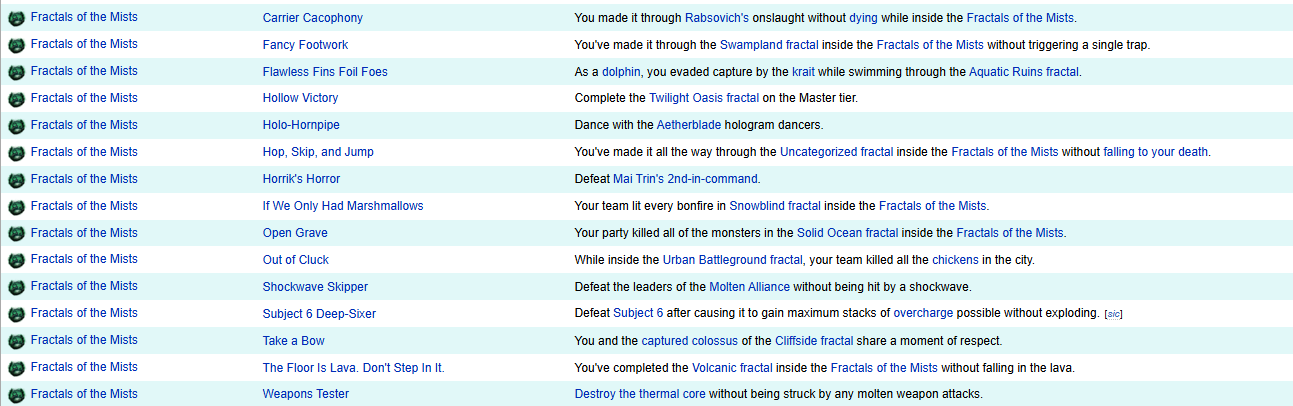Image resolution: width=1293 pixels, height=406 pixels.
Task: Click the icon in the Hollow Victory row
Action: (15, 99)
